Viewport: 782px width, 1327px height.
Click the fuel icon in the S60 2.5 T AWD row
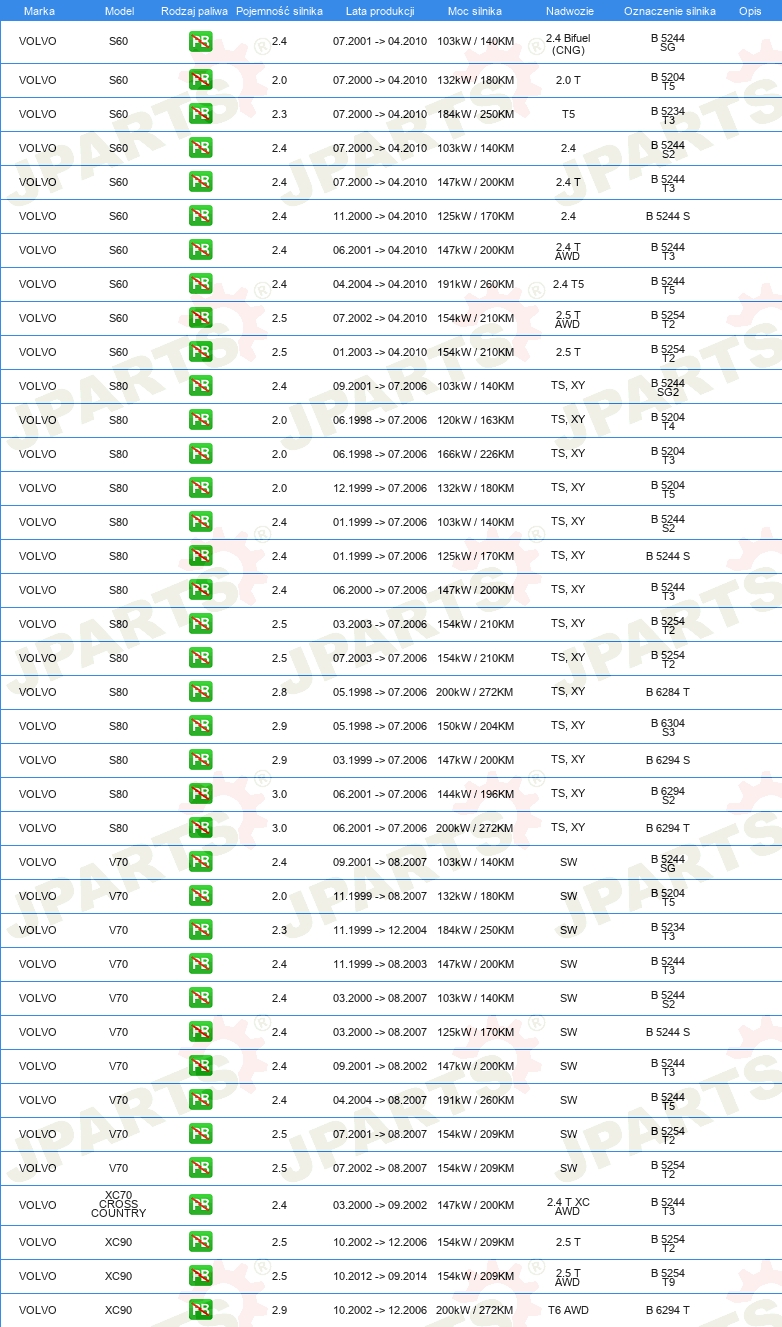pos(200,318)
